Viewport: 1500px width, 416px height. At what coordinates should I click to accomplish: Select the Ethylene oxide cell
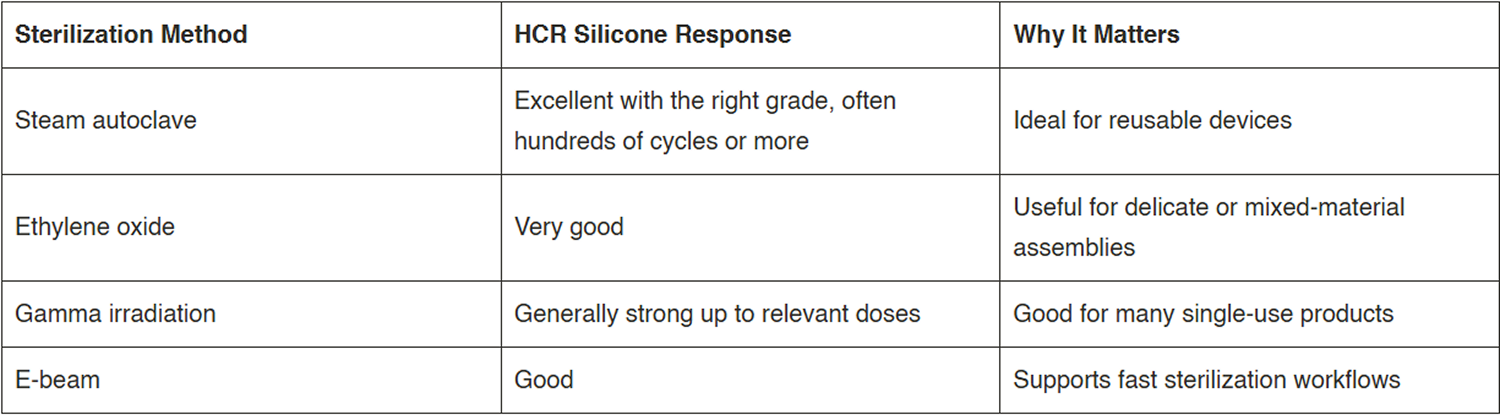(x=251, y=227)
